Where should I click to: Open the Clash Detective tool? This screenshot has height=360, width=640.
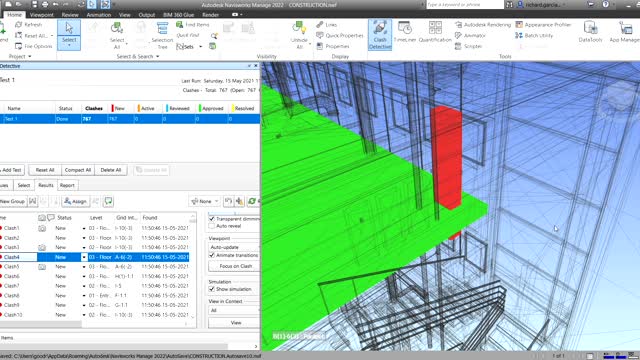pyautogui.click(x=380, y=35)
